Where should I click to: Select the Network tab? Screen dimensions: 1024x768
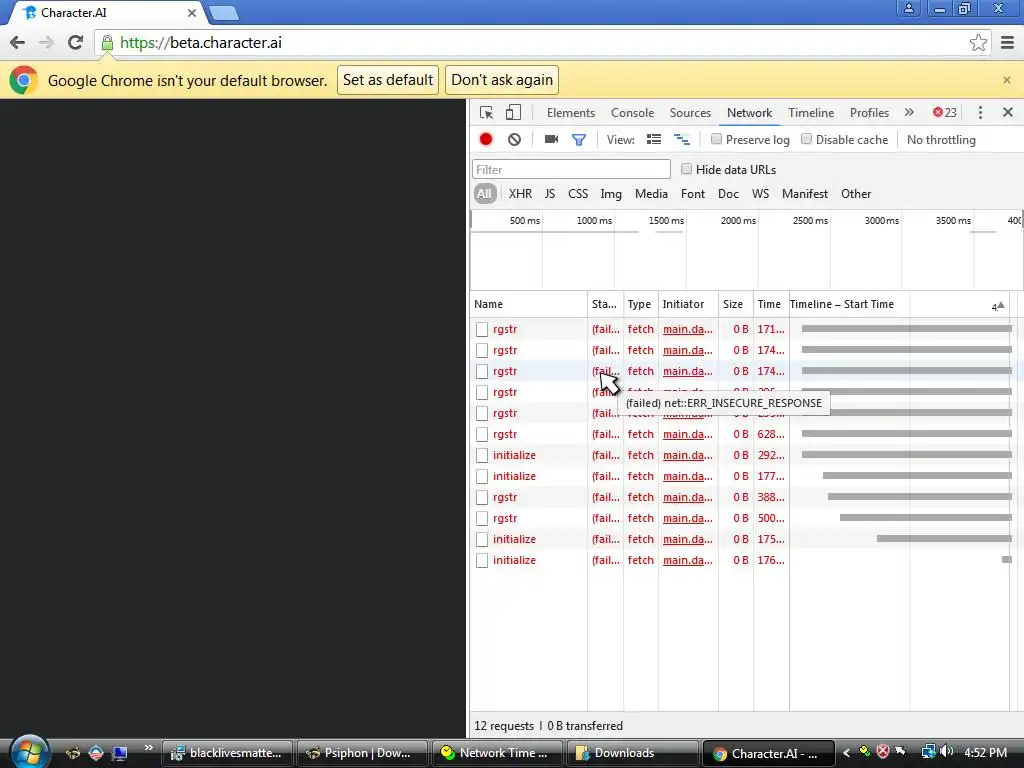point(749,113)
